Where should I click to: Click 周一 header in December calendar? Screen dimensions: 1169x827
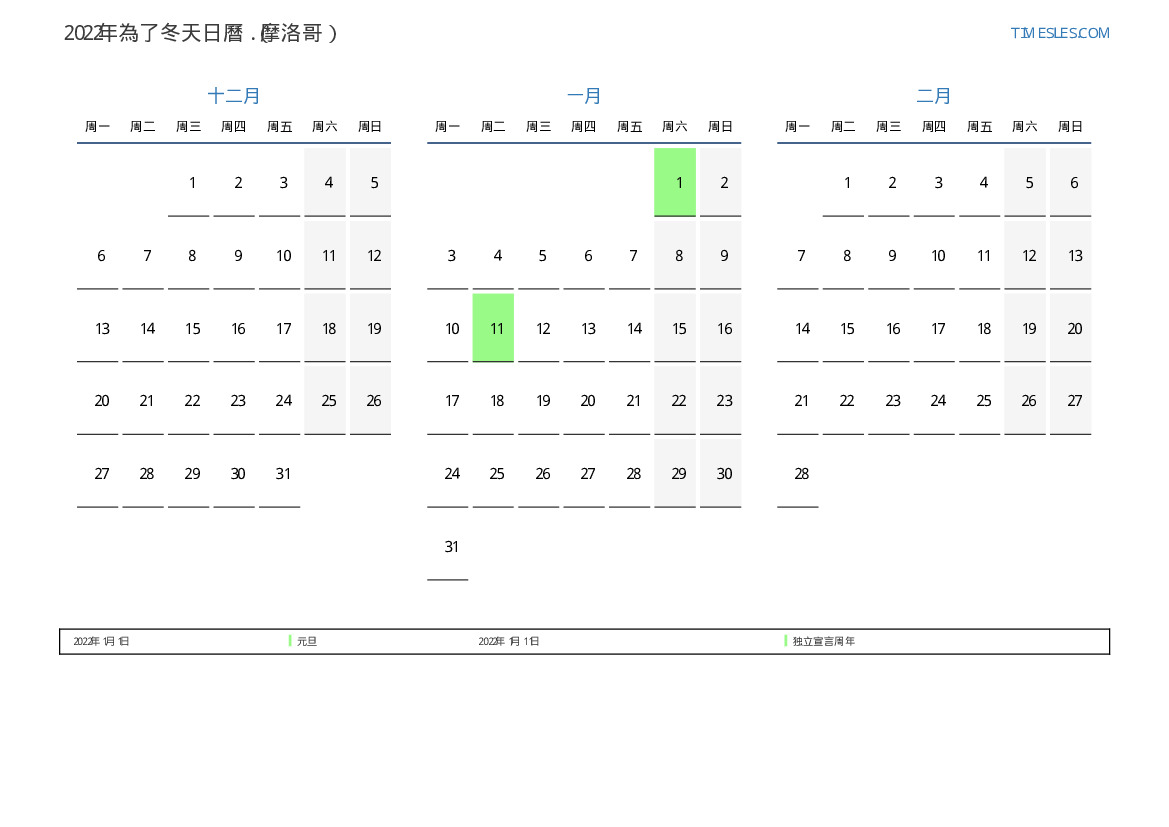[97, 127]
